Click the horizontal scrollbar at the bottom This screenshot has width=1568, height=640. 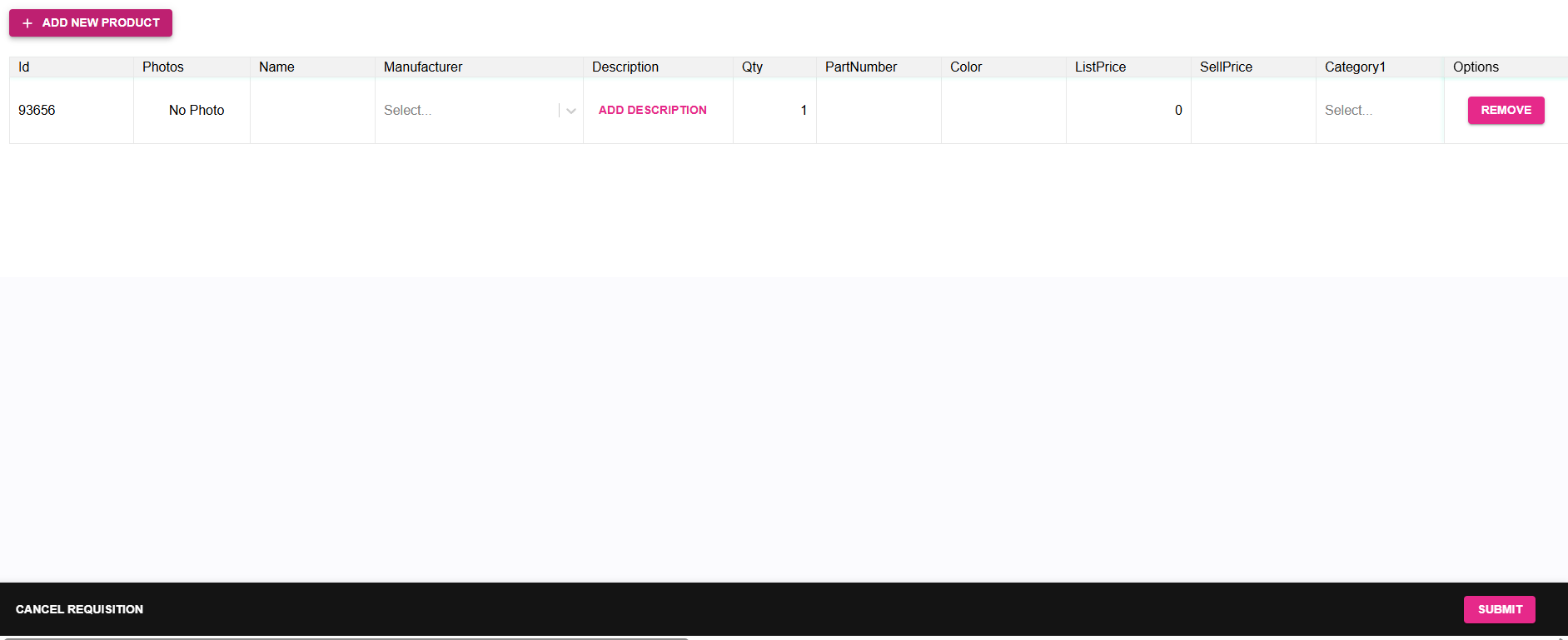346,638
